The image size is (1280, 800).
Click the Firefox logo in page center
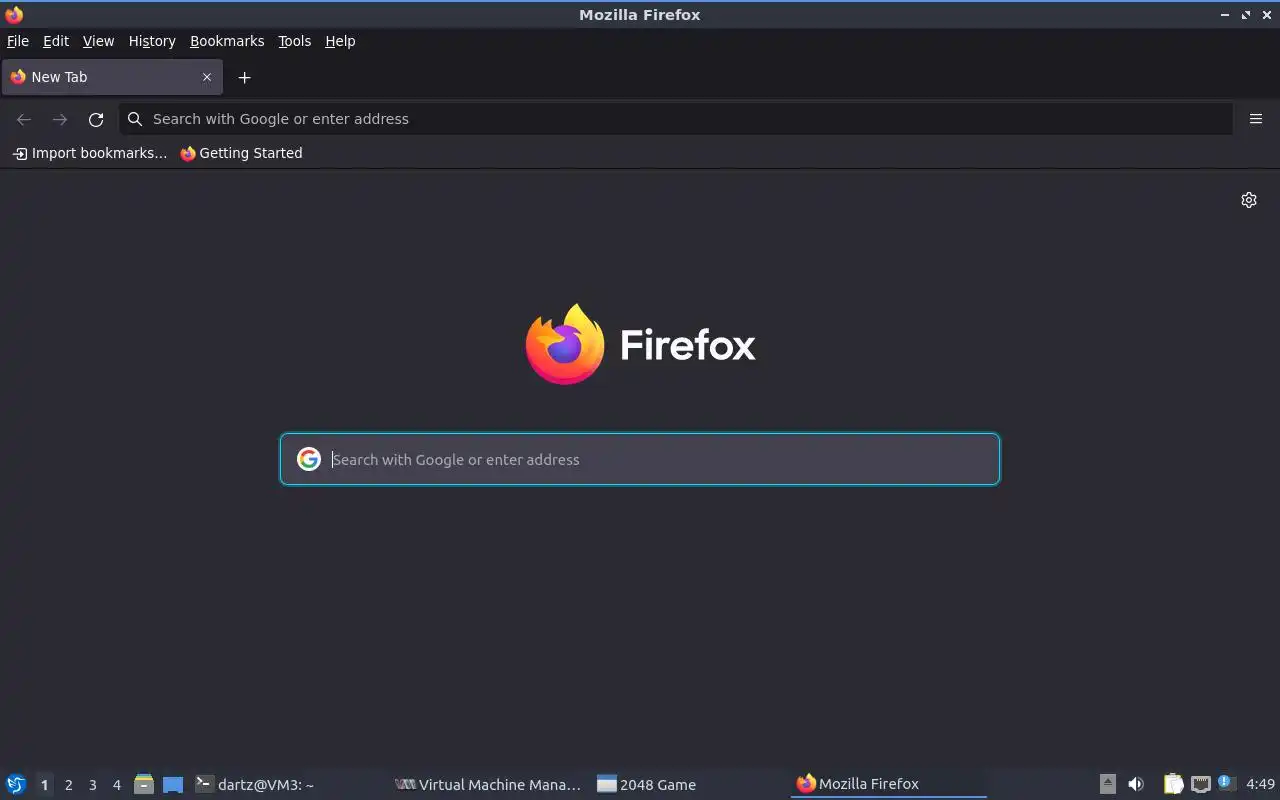click(x=640, y=344)
